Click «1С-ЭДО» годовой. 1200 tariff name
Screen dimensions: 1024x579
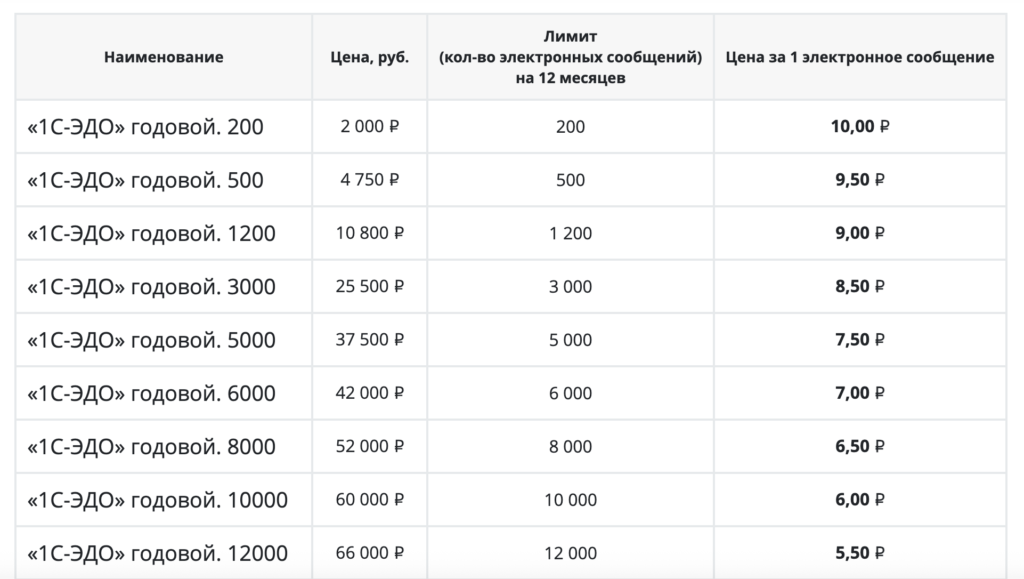pyautogui.click(x=151, y=233)
